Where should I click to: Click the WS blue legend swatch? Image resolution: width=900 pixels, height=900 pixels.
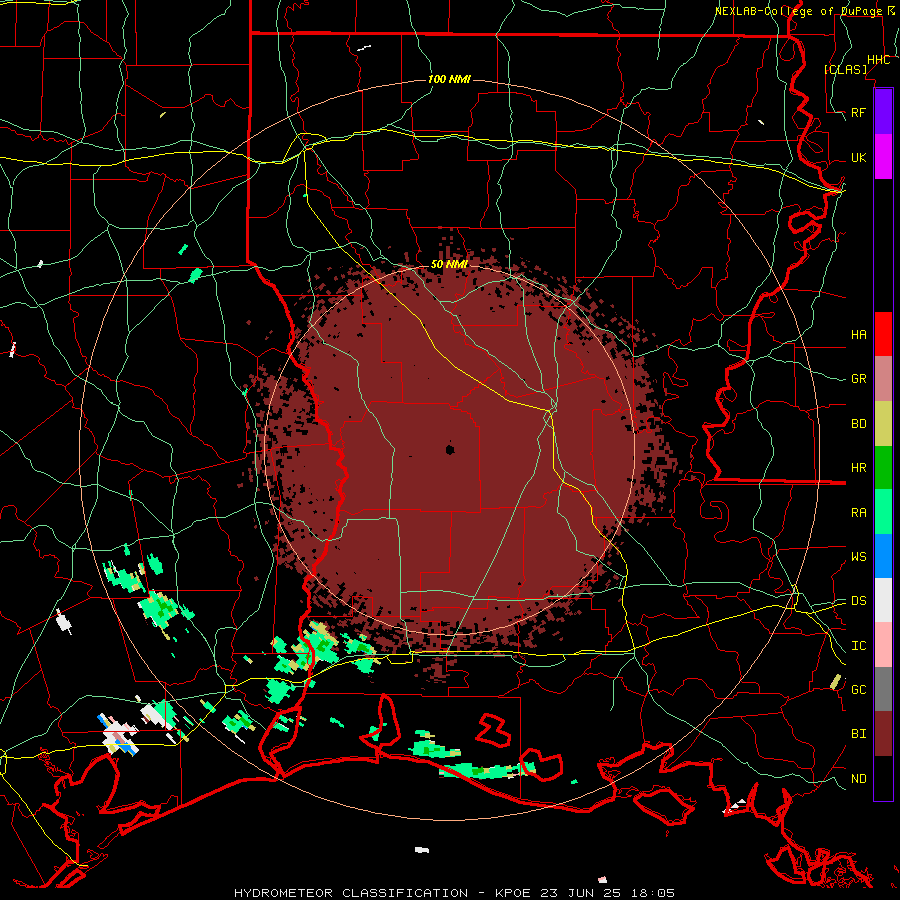(883, 556)
